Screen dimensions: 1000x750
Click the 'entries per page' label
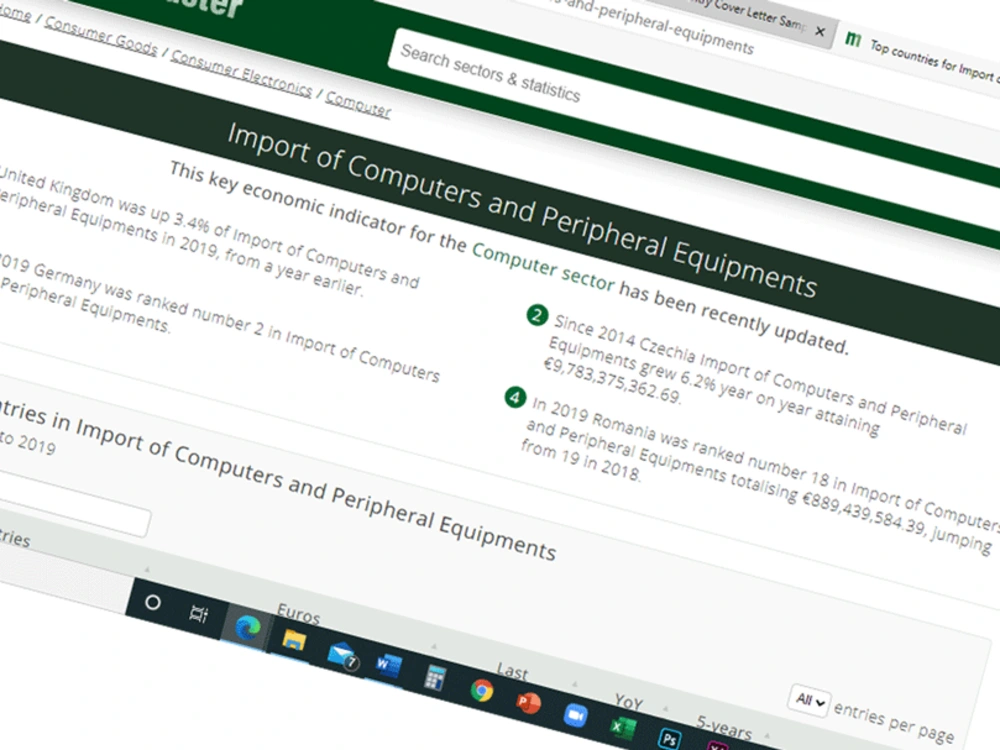893,723
